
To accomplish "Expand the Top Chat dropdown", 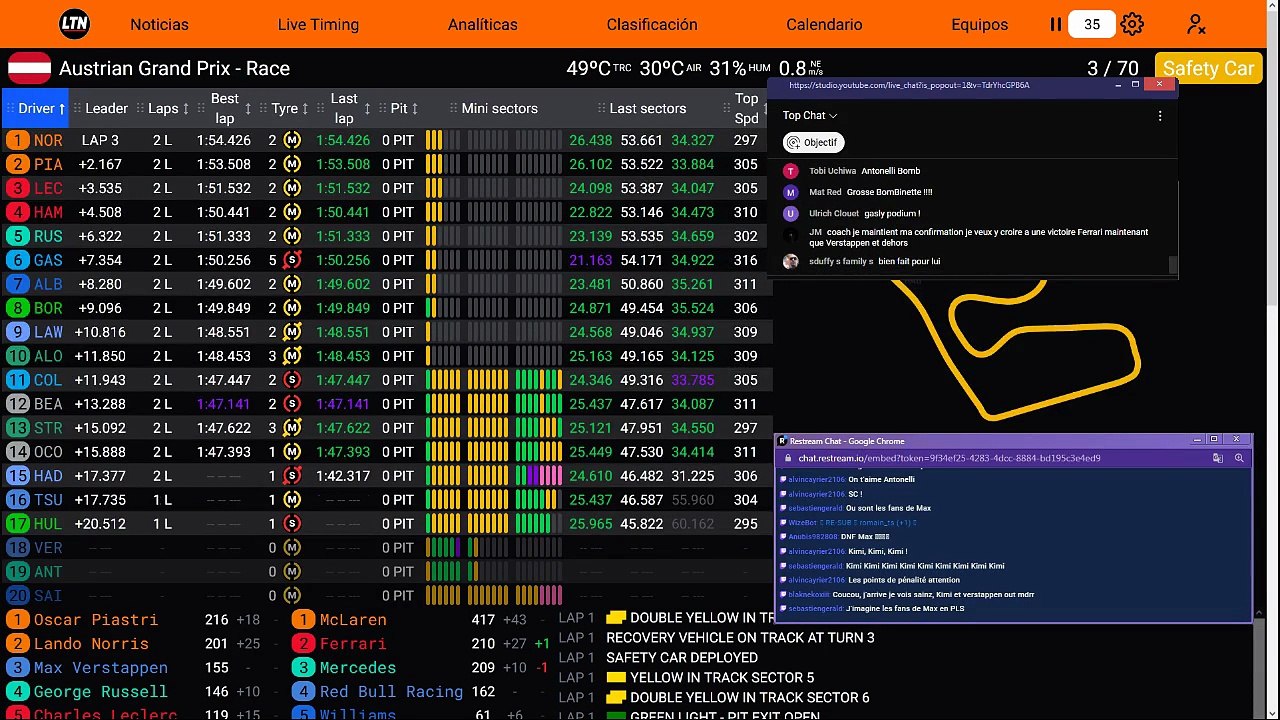I will [x=810, y=116].
